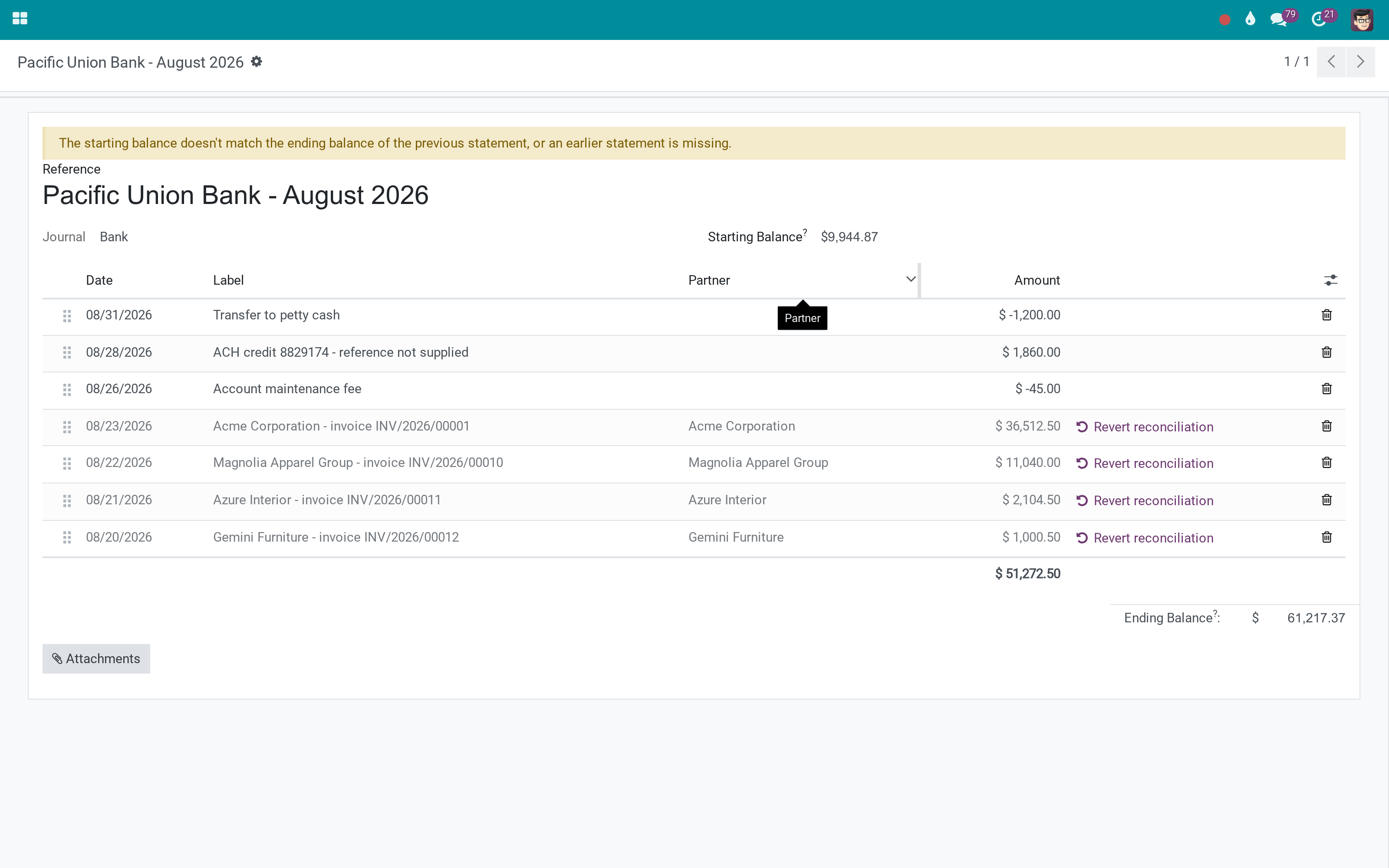Delete the ACH credit 8829174 line
The height and width of the screenshot is (868, 1389).
1326,352
